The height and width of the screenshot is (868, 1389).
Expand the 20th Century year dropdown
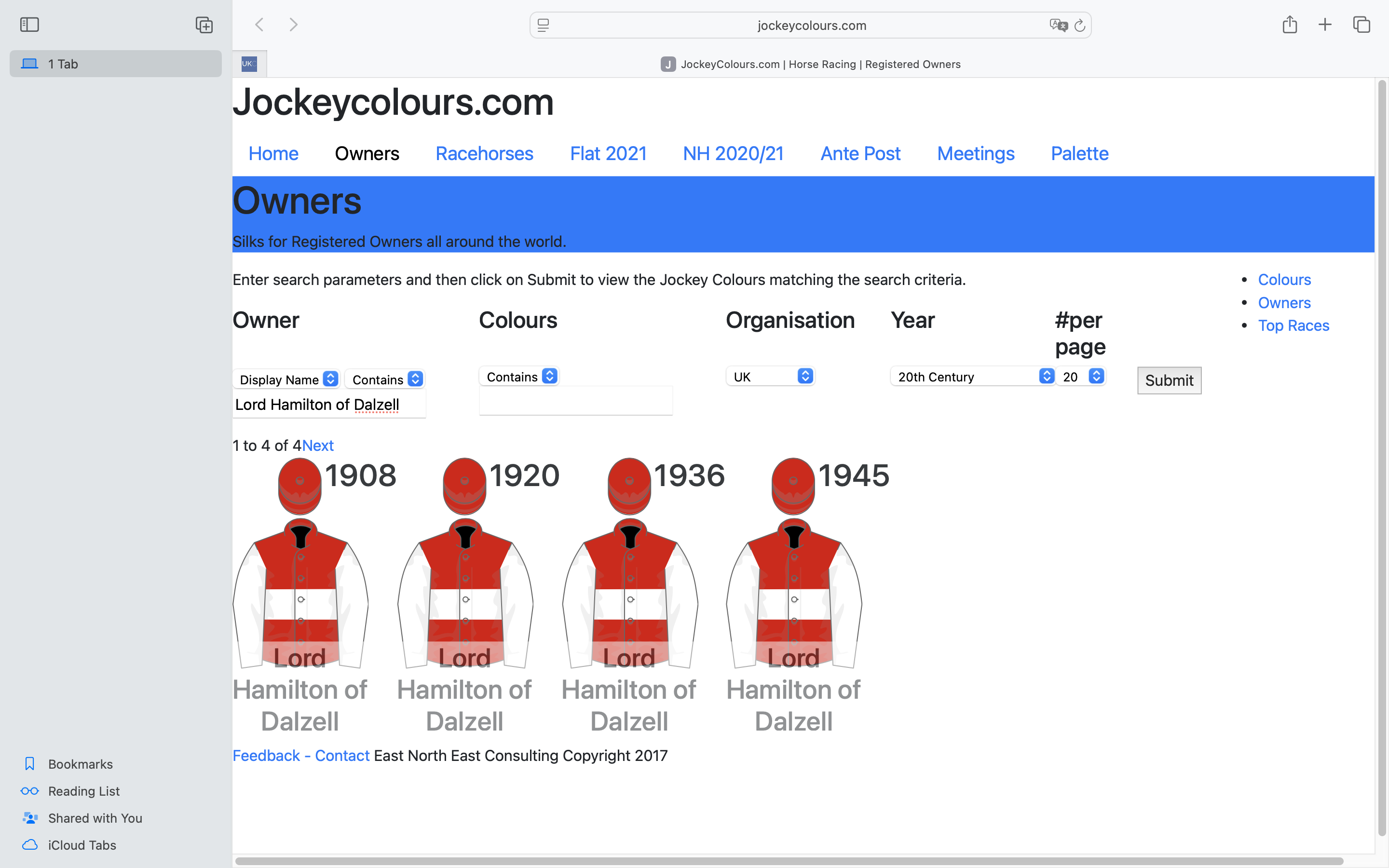point(972,377)
